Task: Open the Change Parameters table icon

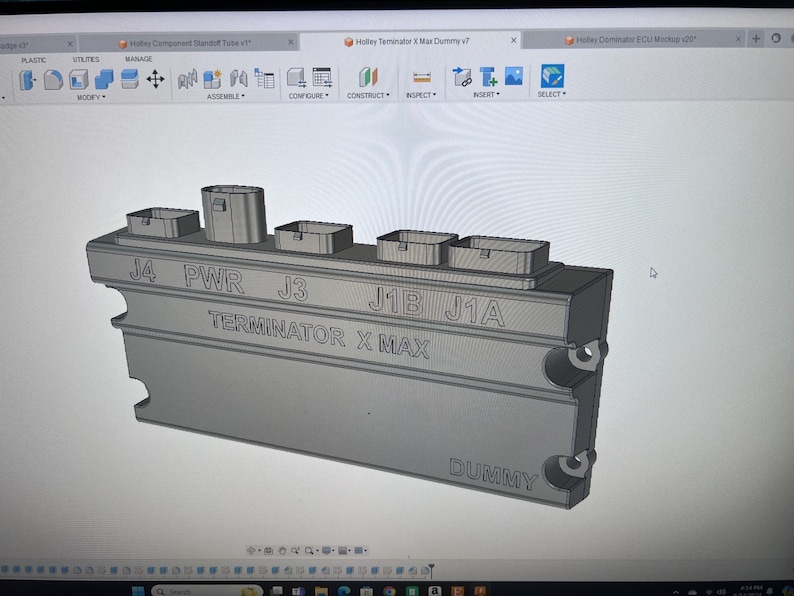Action: [322, 77]
